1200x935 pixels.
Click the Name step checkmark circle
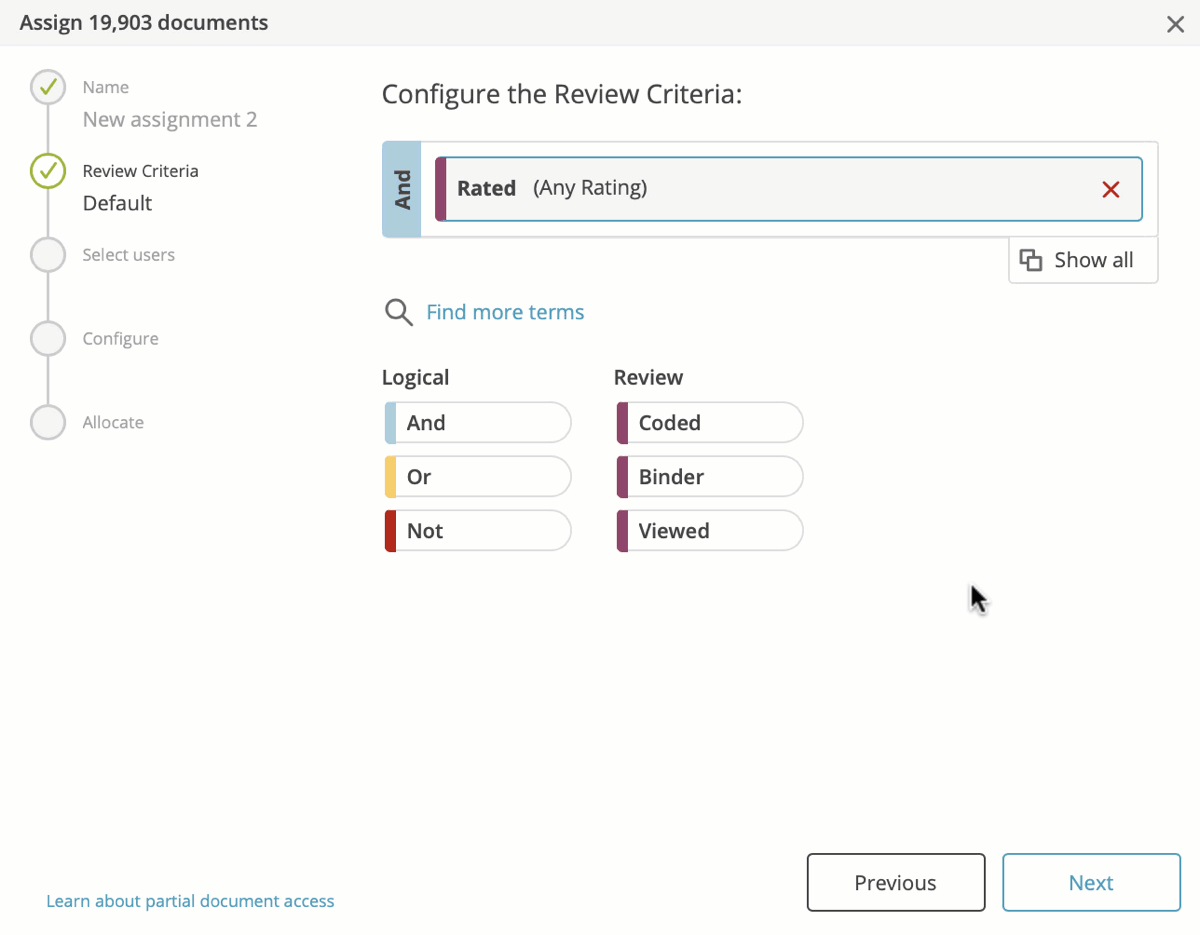(x=47, y=87)
